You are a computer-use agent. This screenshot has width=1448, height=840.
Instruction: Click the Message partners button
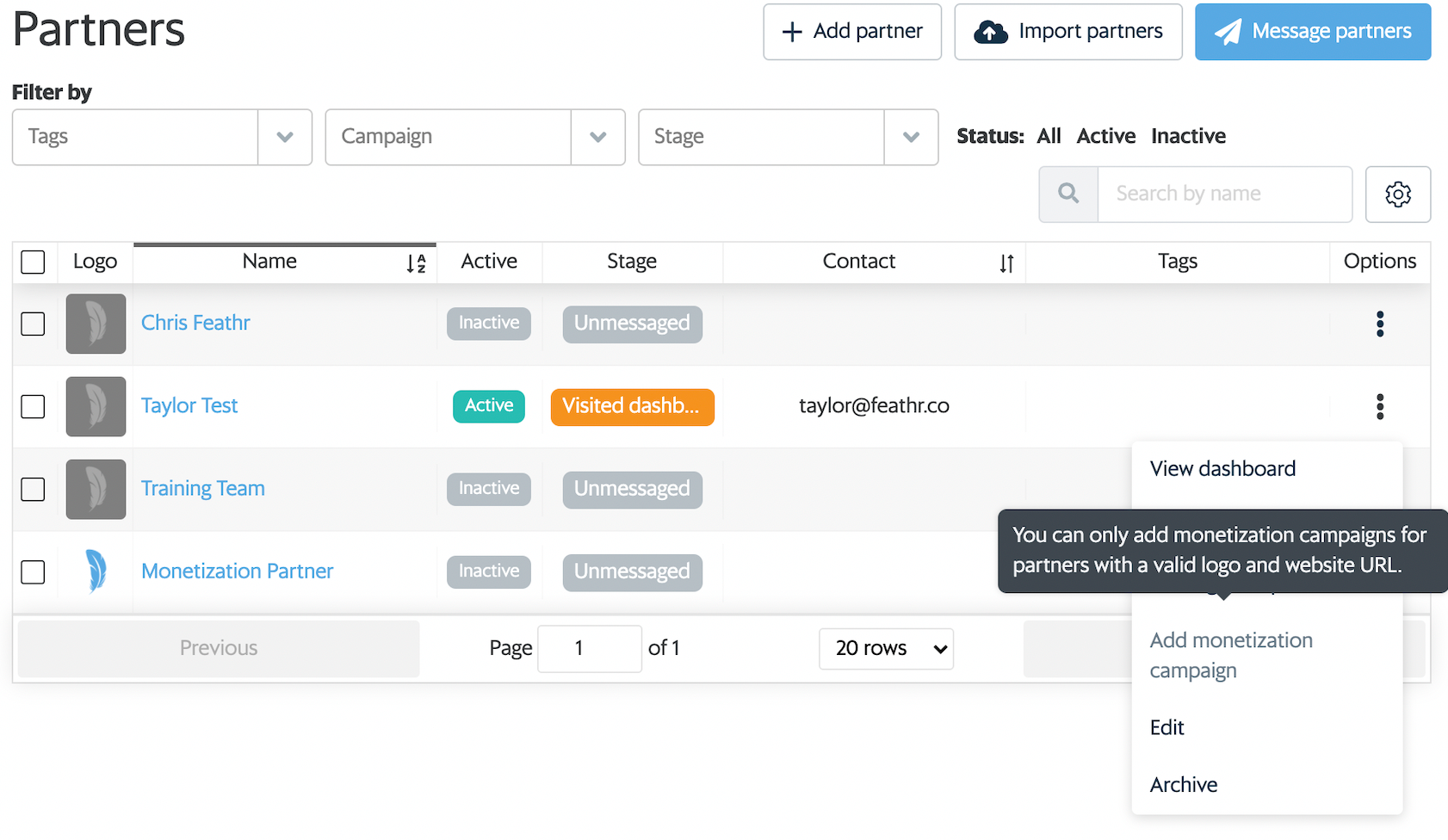pos(1312,32)
